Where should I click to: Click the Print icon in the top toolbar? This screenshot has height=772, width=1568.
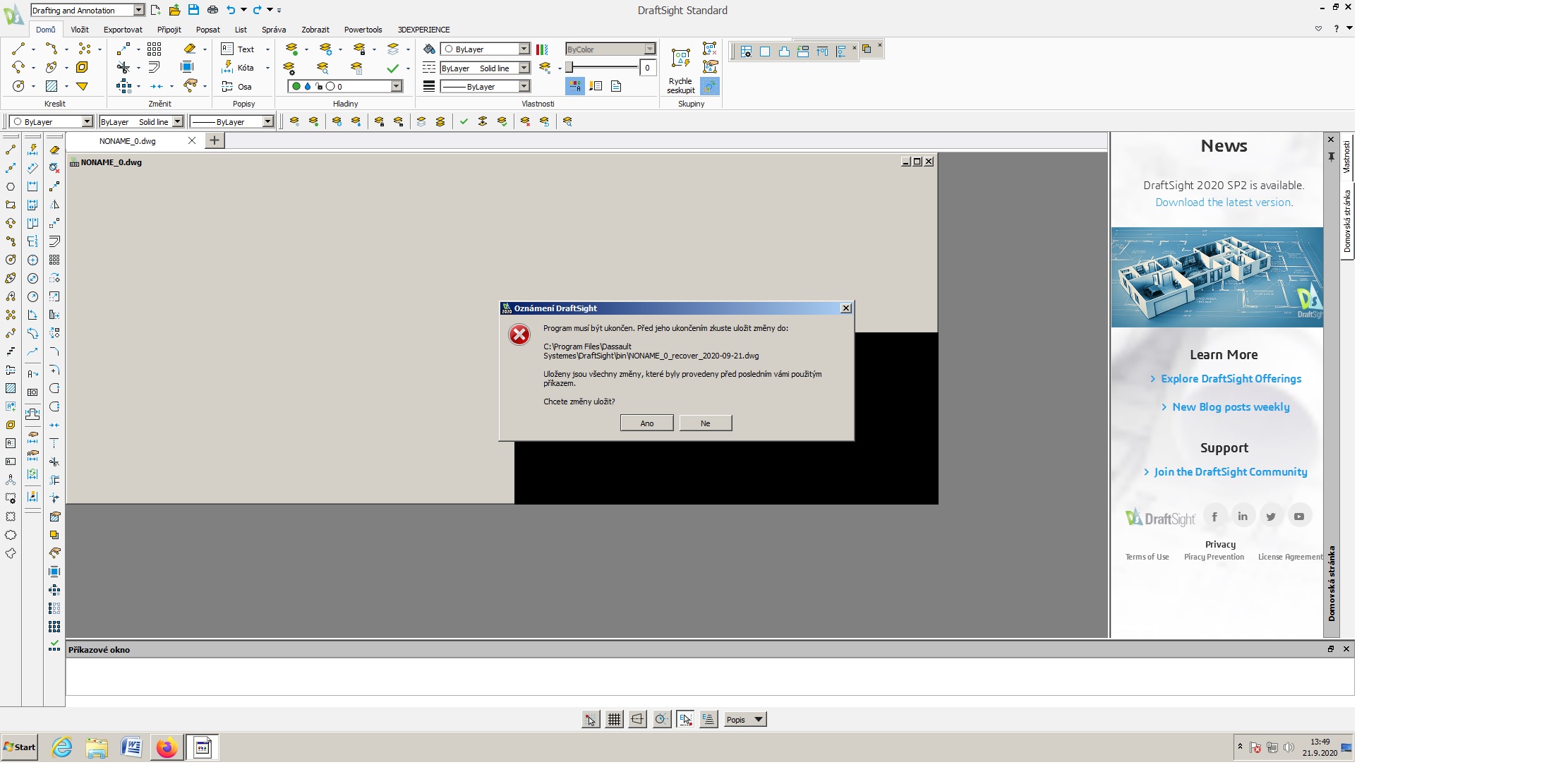pos(212,10)
